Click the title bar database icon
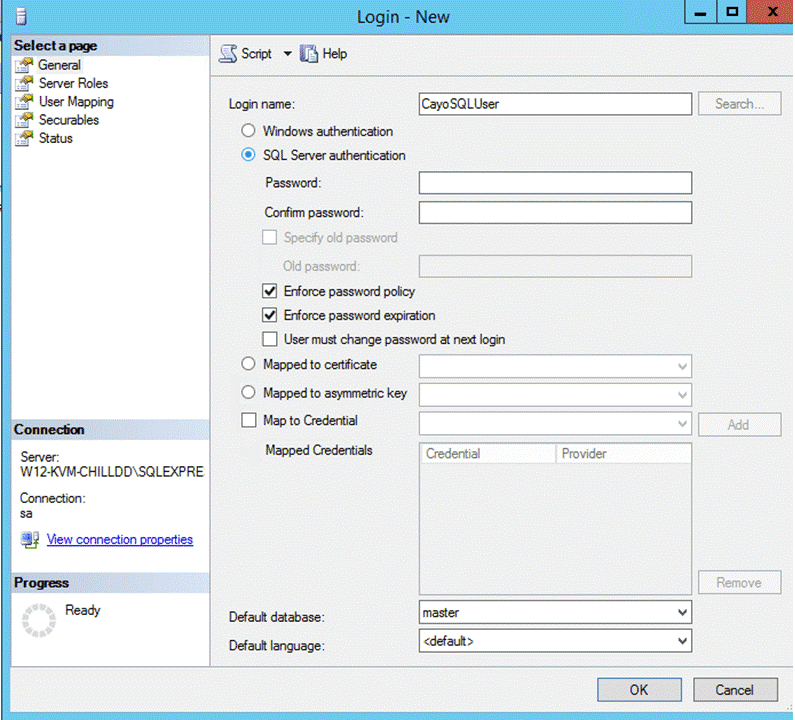The width and height of the screenshot is (795, 720). click(x=21, y=16)
